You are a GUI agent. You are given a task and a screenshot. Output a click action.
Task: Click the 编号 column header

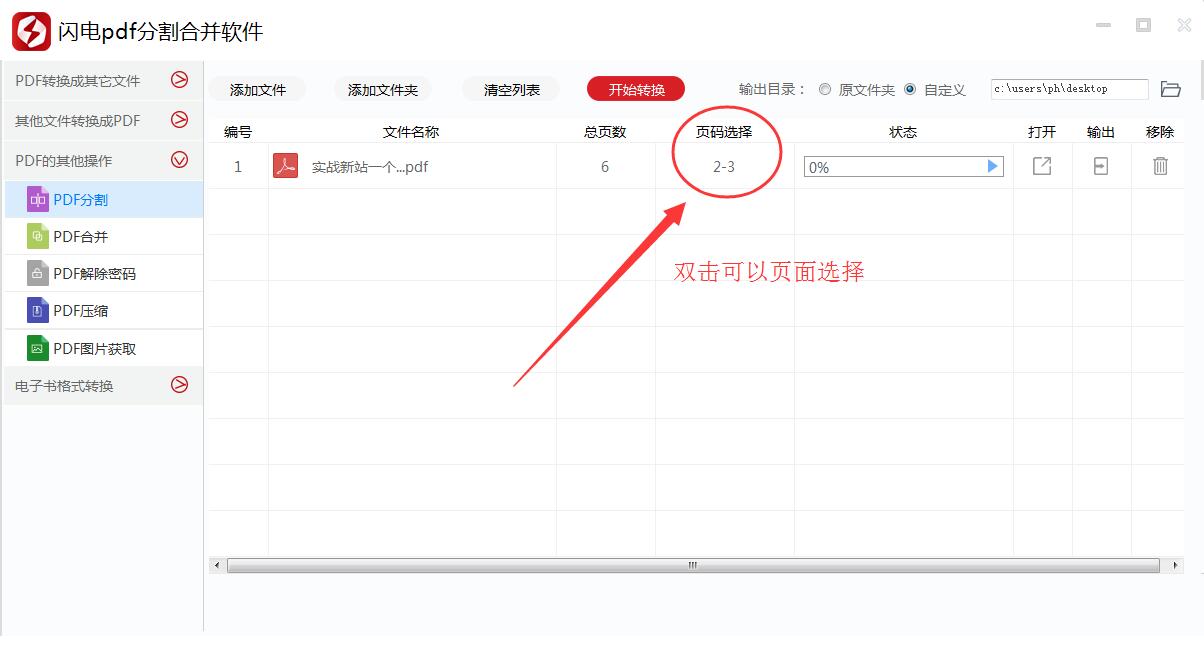[238, 132]
